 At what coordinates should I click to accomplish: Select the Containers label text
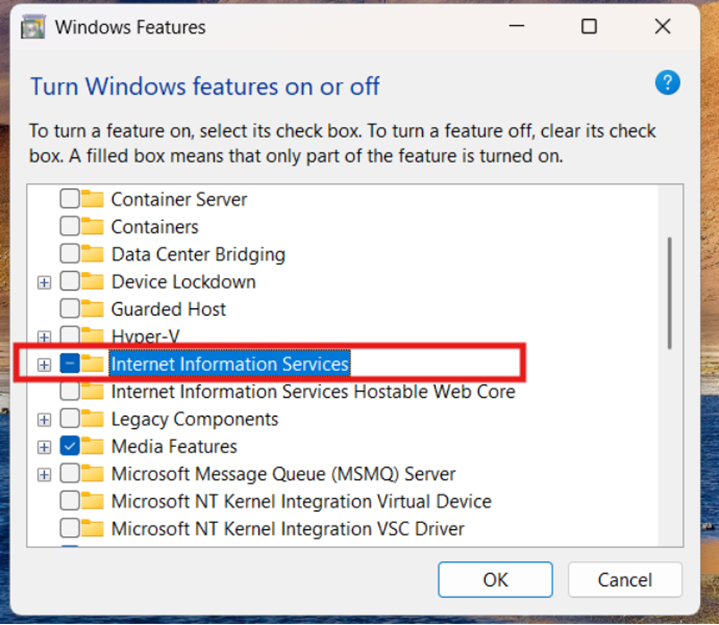[x=155, y=227]
